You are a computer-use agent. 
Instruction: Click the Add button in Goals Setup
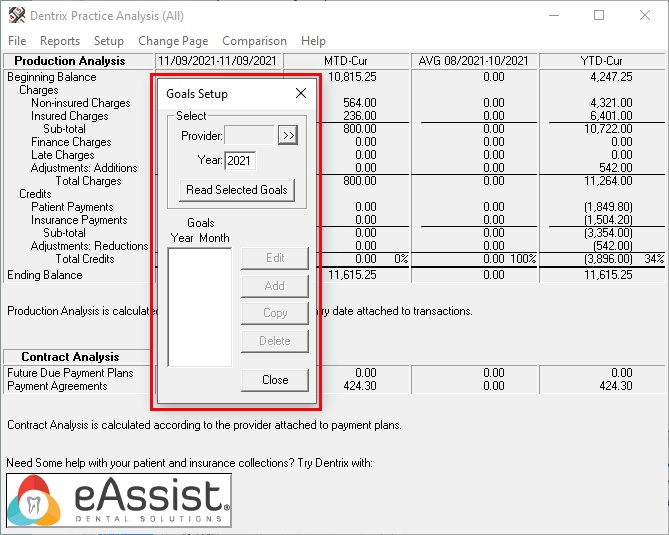(275, 286)
